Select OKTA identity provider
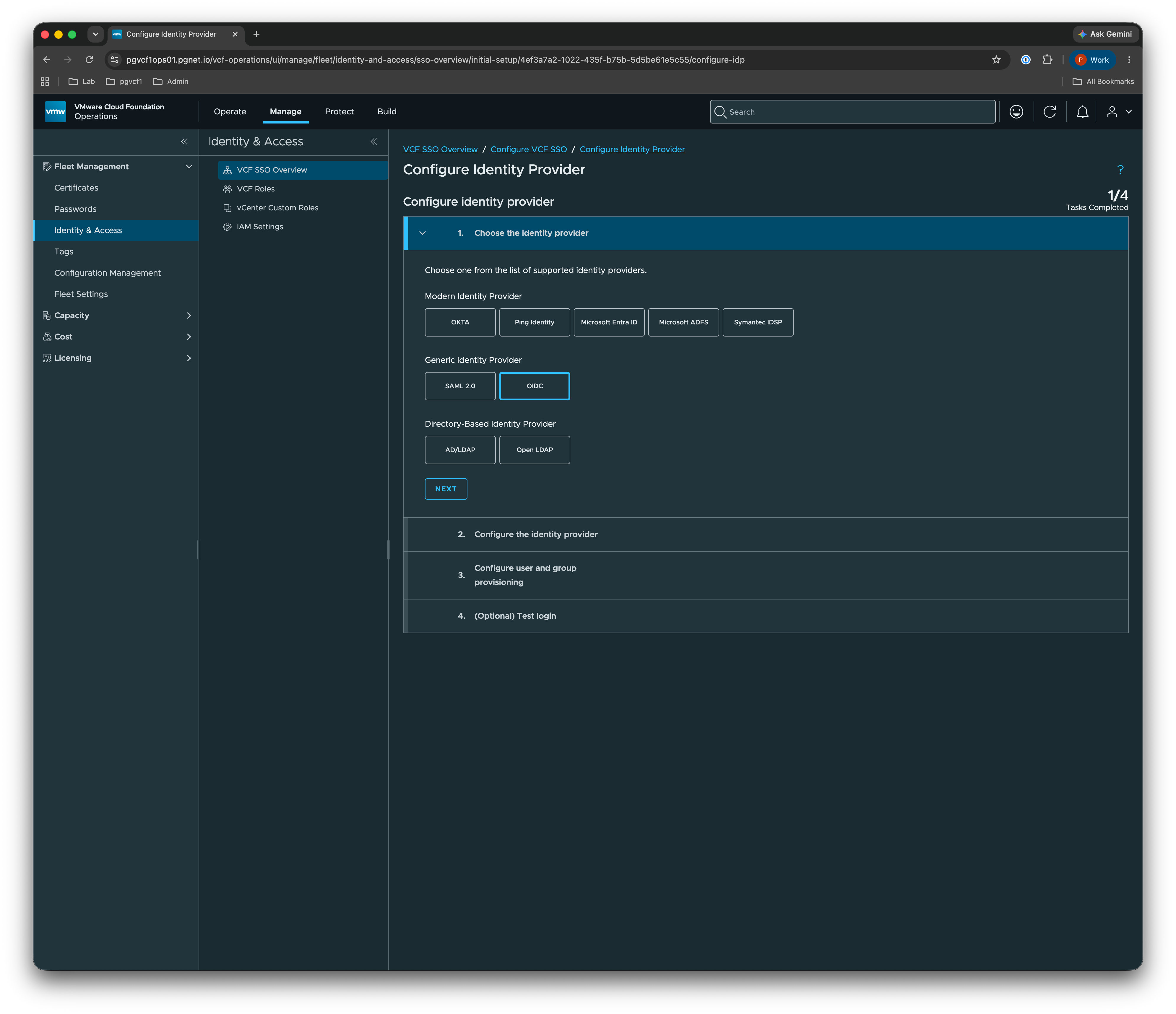The width and height of the screenshot is (1176, 1014). [x=460, y=322]
